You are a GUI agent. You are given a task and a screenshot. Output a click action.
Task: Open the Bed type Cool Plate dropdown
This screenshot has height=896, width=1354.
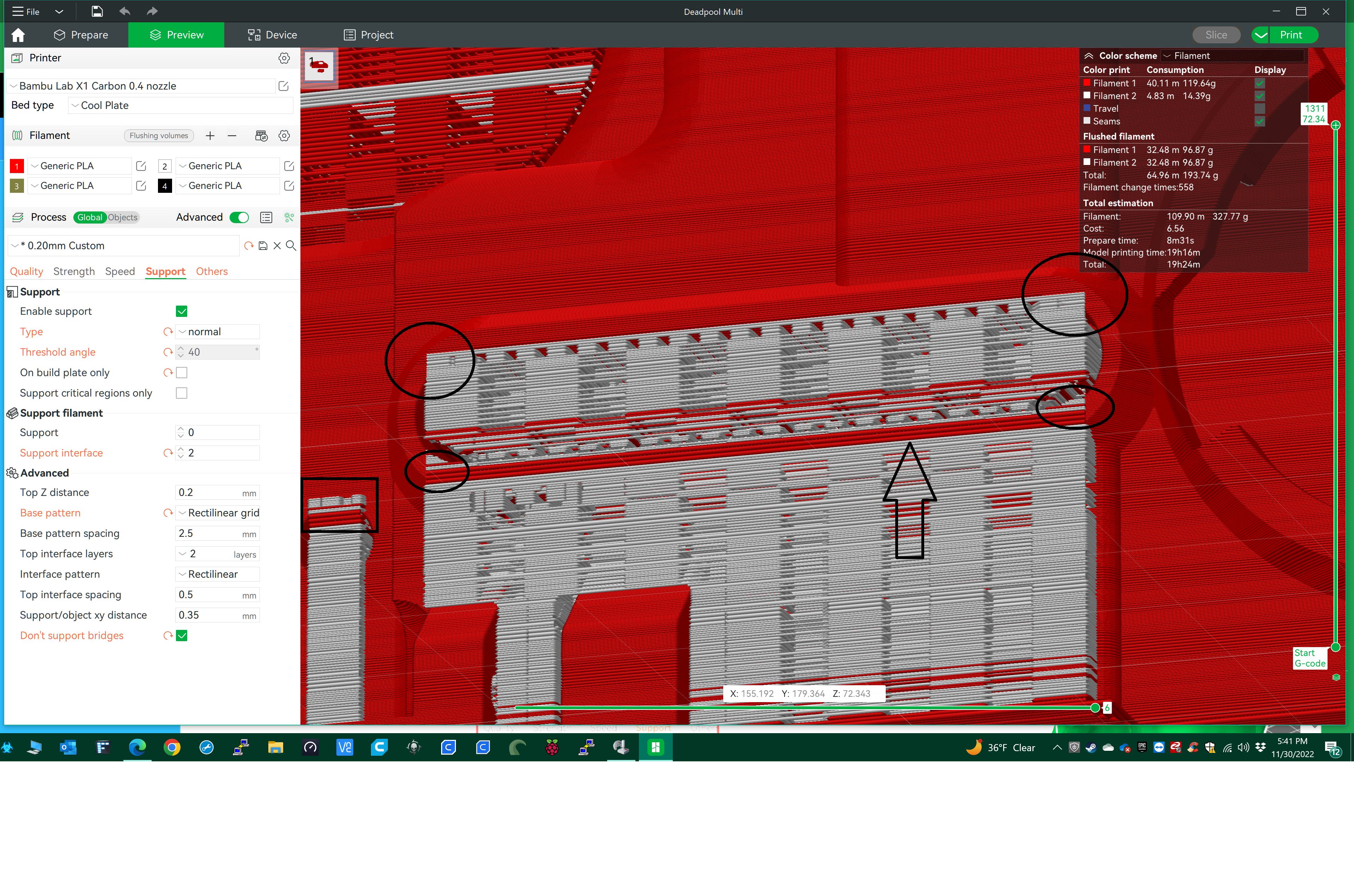[x=181, y=105]
